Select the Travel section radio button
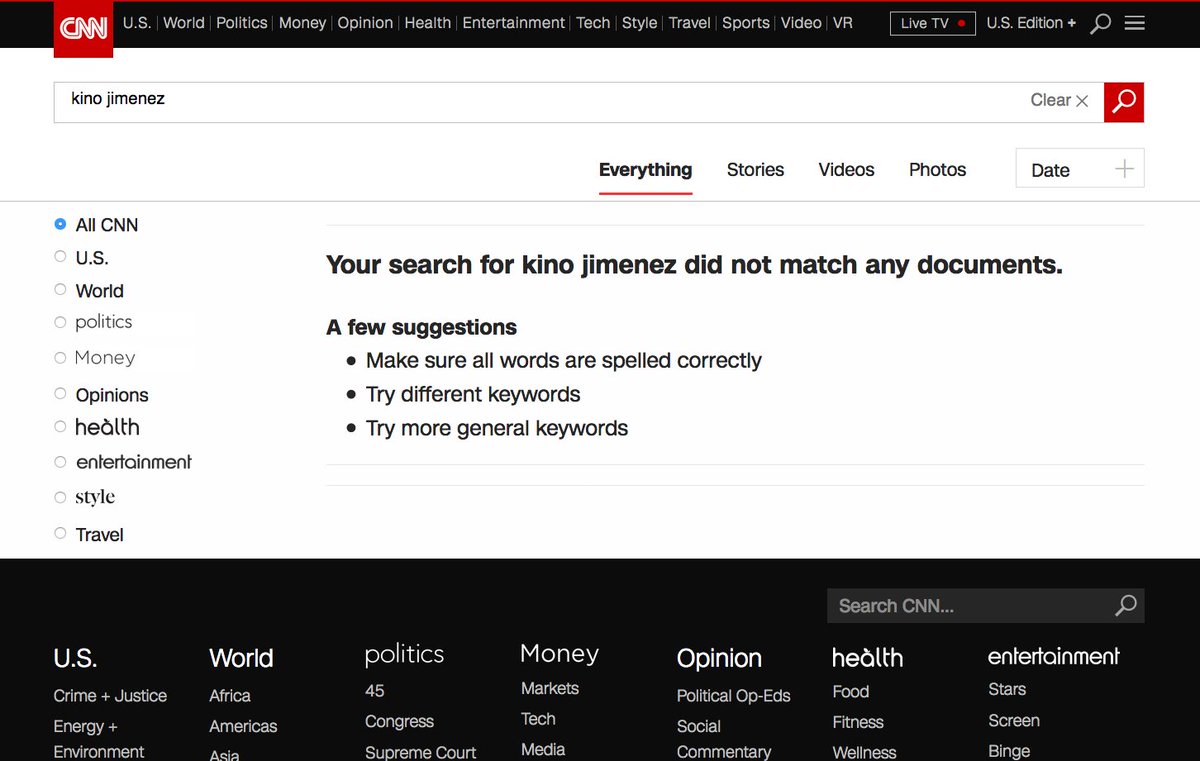This screenshot has width=1200, height=761. pos(60,534)
